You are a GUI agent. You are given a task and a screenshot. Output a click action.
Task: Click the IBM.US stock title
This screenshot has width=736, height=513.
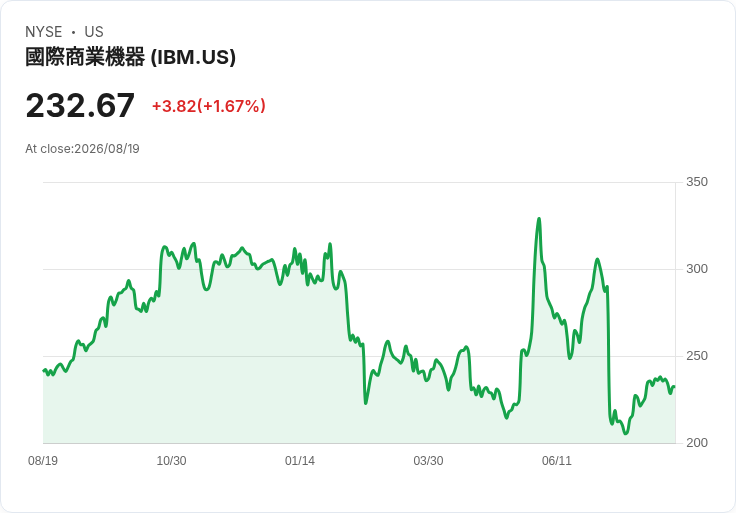pos(130,57)
